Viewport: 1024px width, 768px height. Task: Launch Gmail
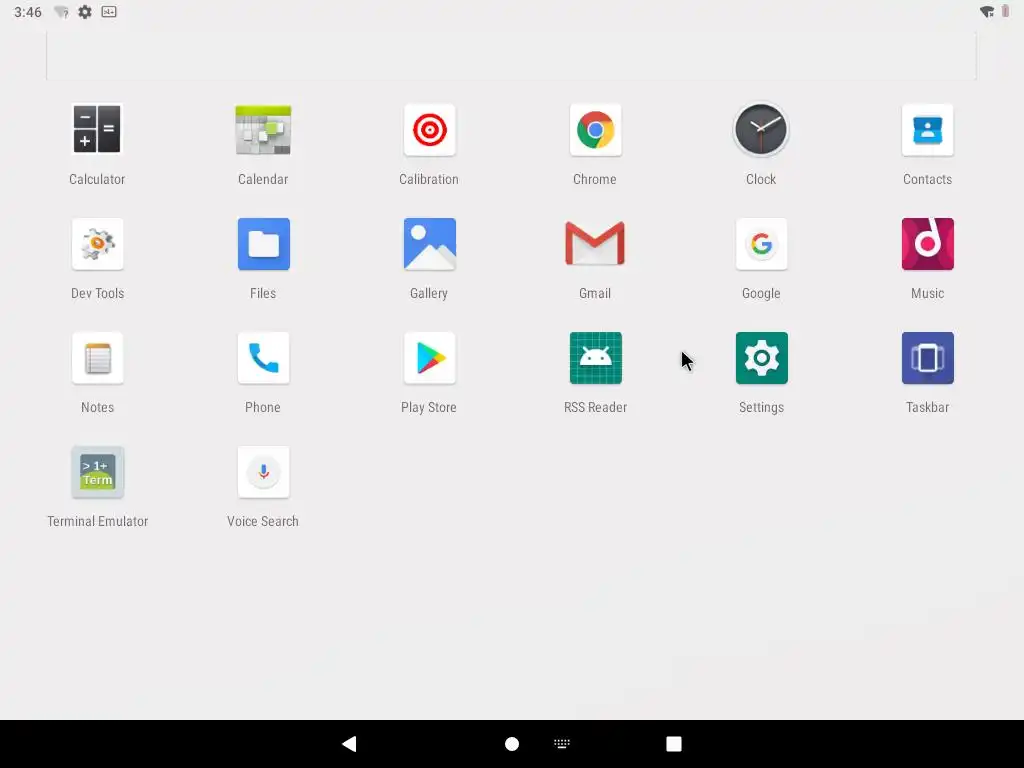tap(595, 244)
